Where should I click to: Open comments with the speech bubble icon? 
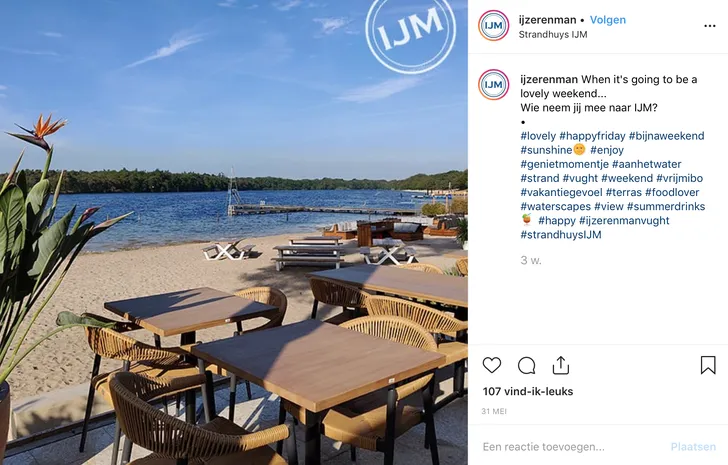526,366
